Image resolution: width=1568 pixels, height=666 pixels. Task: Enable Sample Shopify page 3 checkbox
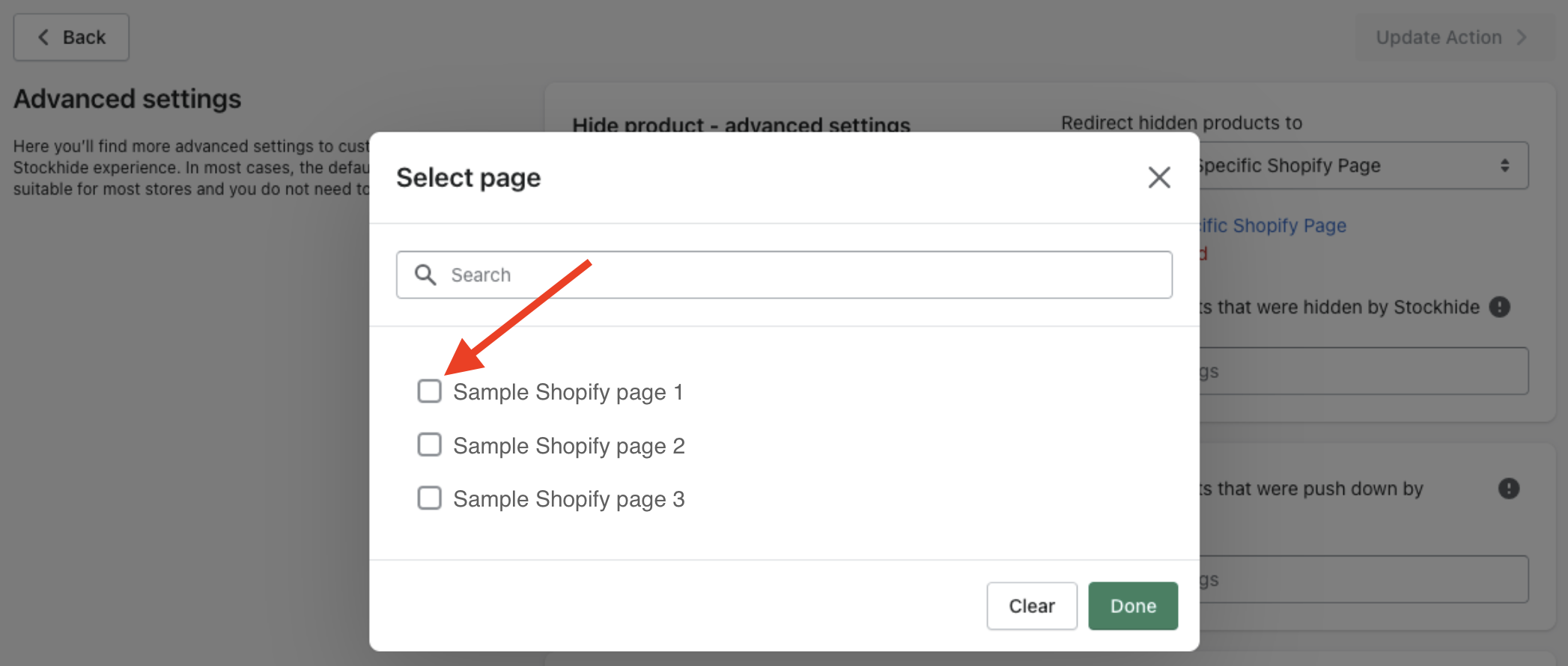pyautogui.click(x=429, y=498)
